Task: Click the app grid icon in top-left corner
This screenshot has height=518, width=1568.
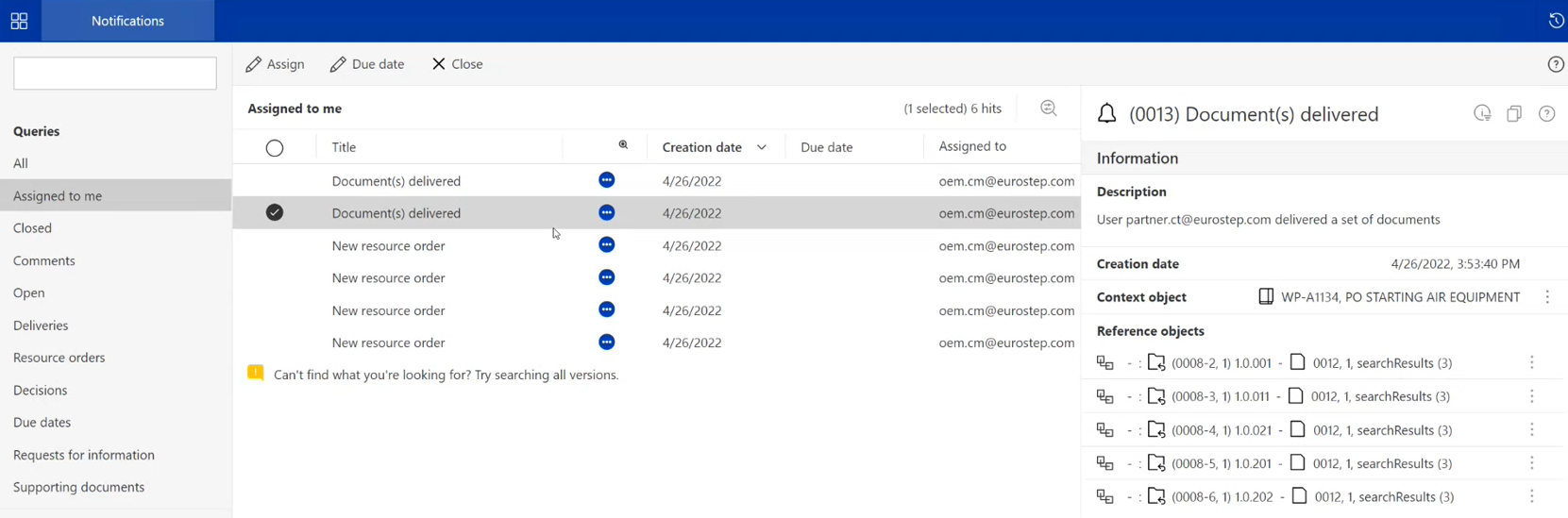Action: 19,21
